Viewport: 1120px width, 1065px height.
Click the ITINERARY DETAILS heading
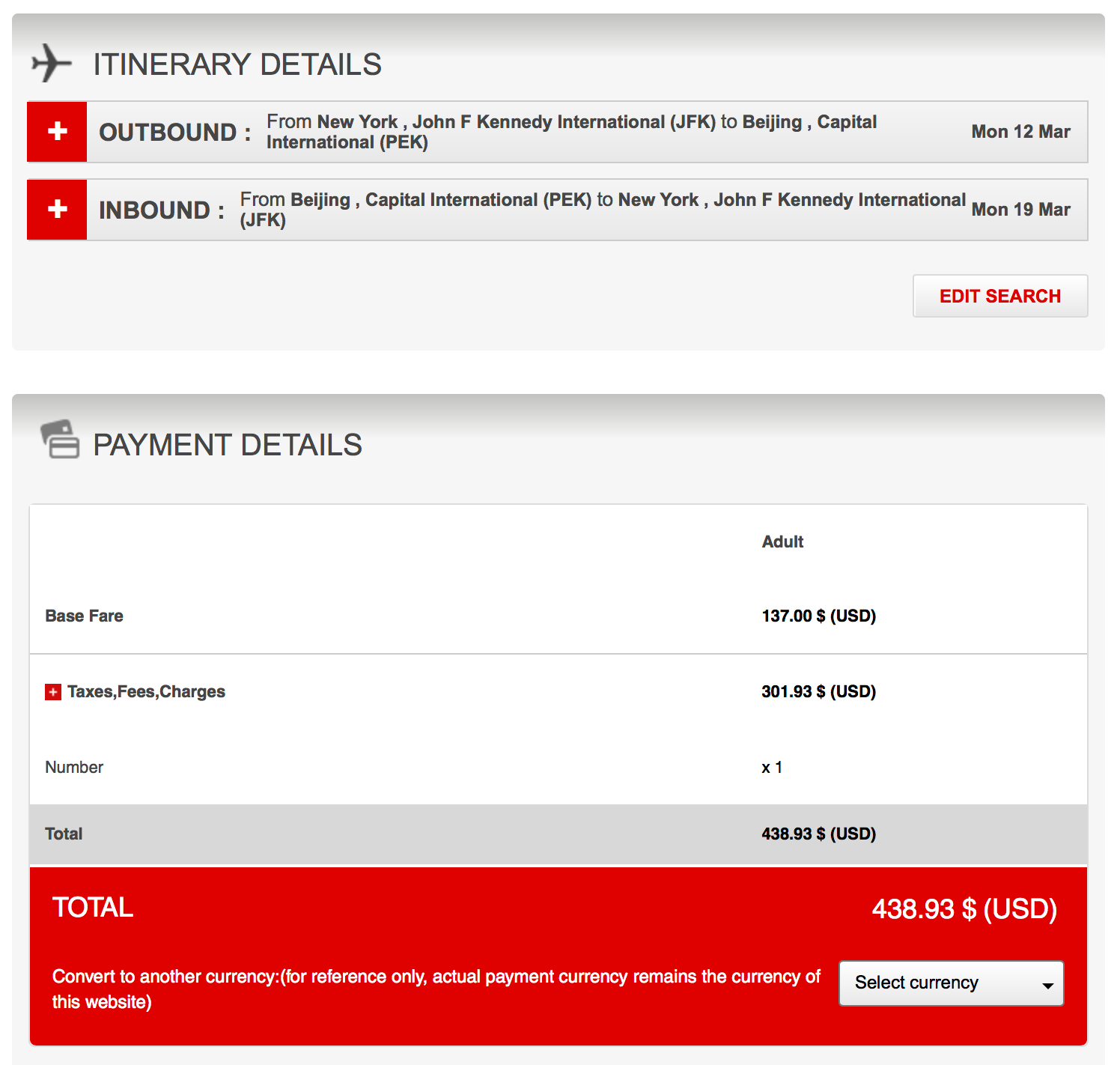(237, 64)
